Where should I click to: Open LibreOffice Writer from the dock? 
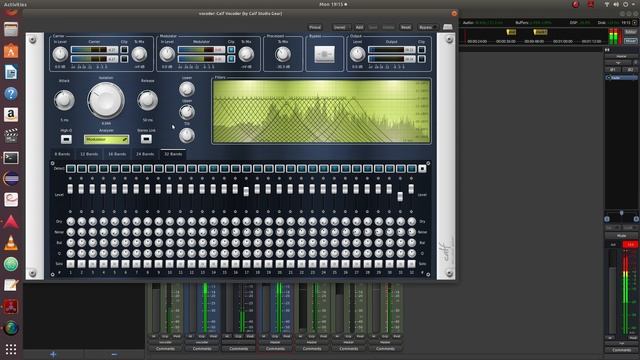11,73
